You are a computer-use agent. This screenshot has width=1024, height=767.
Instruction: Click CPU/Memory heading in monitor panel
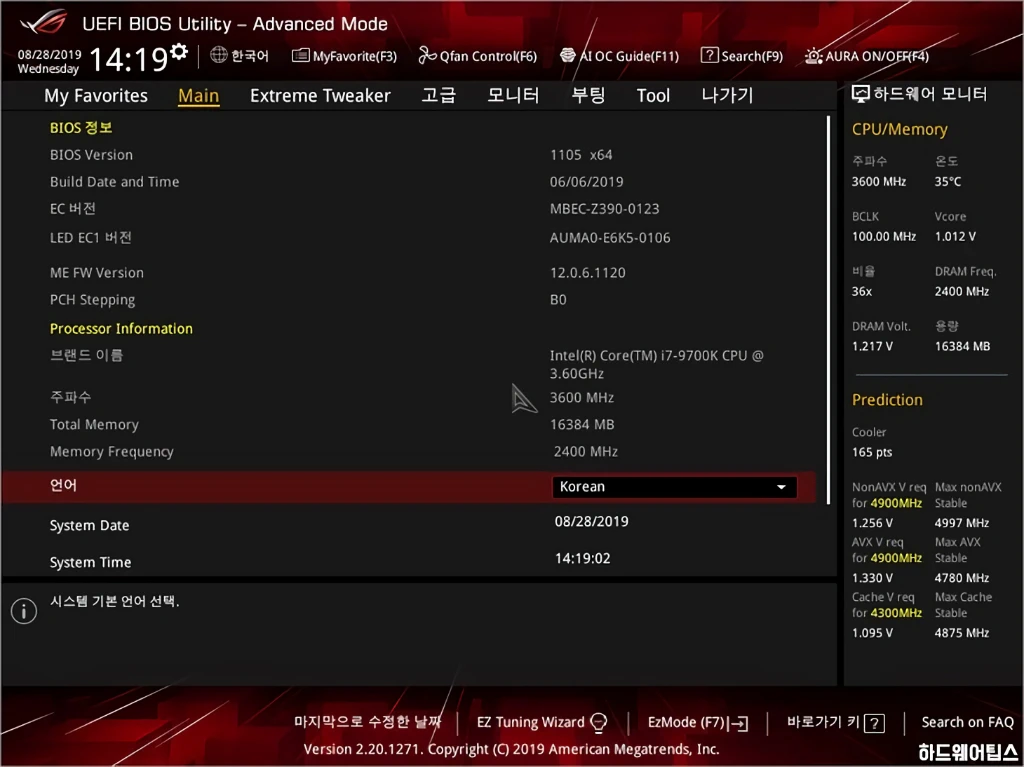[x=899, y=129]
